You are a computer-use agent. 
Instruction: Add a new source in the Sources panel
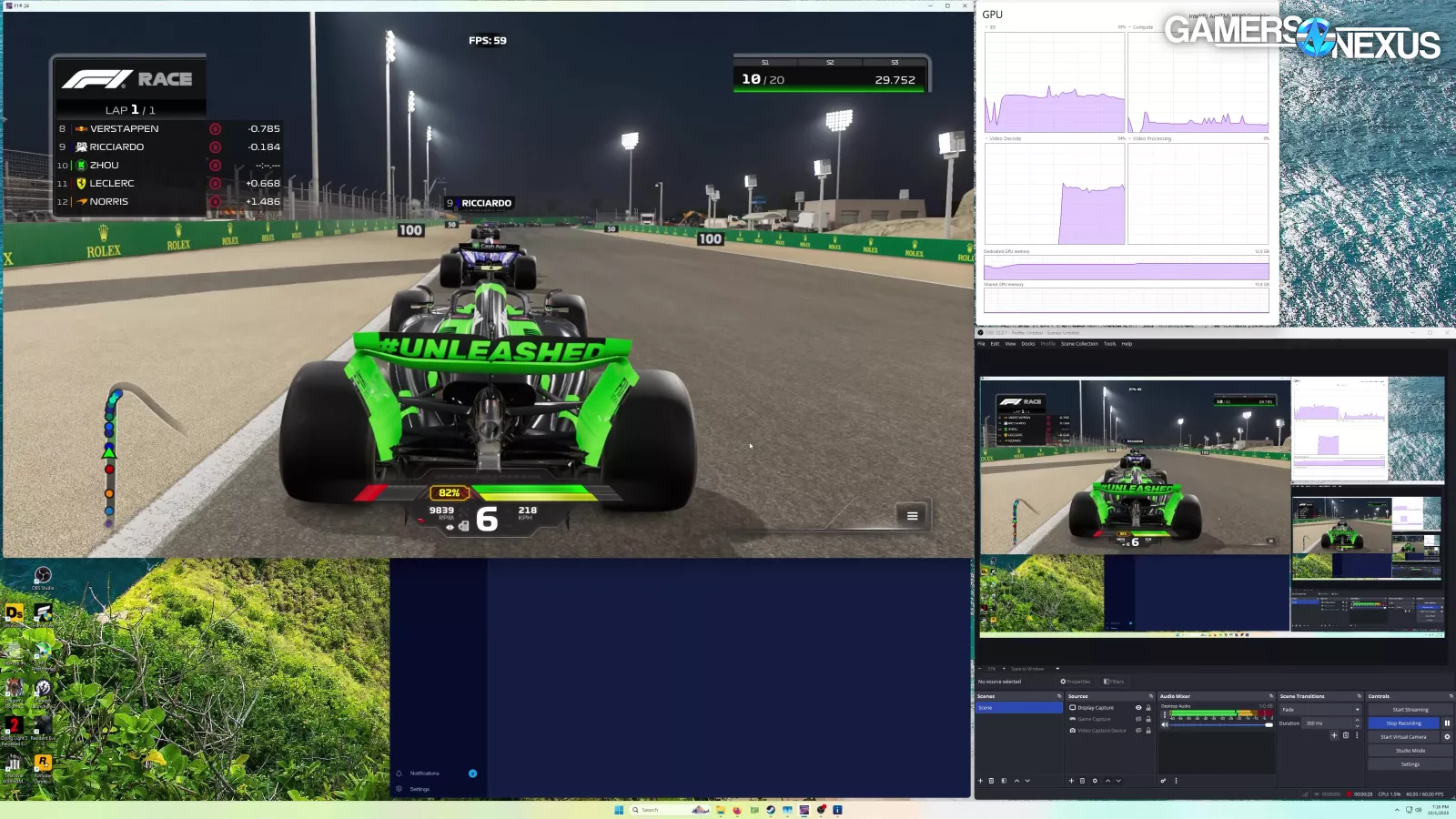[1071, 781]
